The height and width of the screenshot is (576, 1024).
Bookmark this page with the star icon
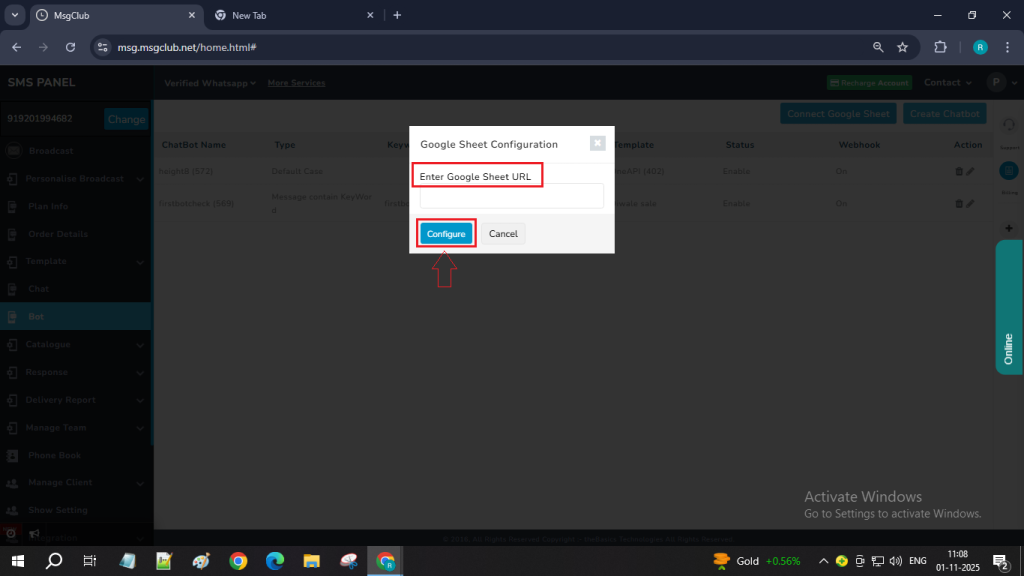902,47
